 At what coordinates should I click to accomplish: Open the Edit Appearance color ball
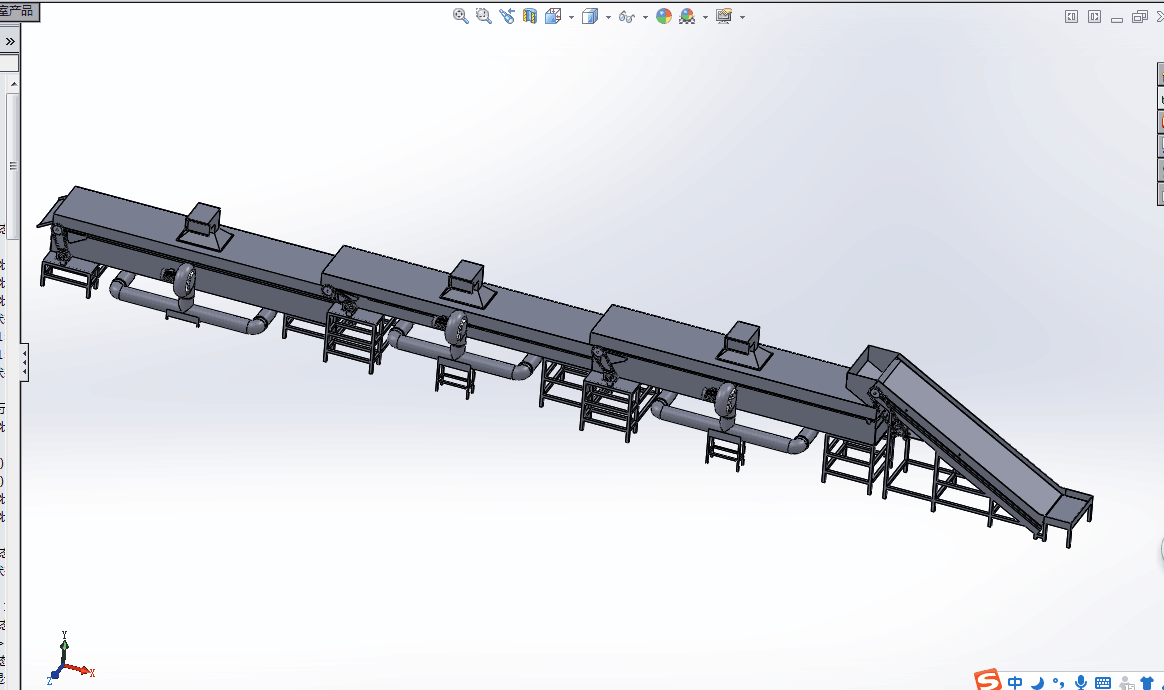pyautogui.click(x=664, y=16)
